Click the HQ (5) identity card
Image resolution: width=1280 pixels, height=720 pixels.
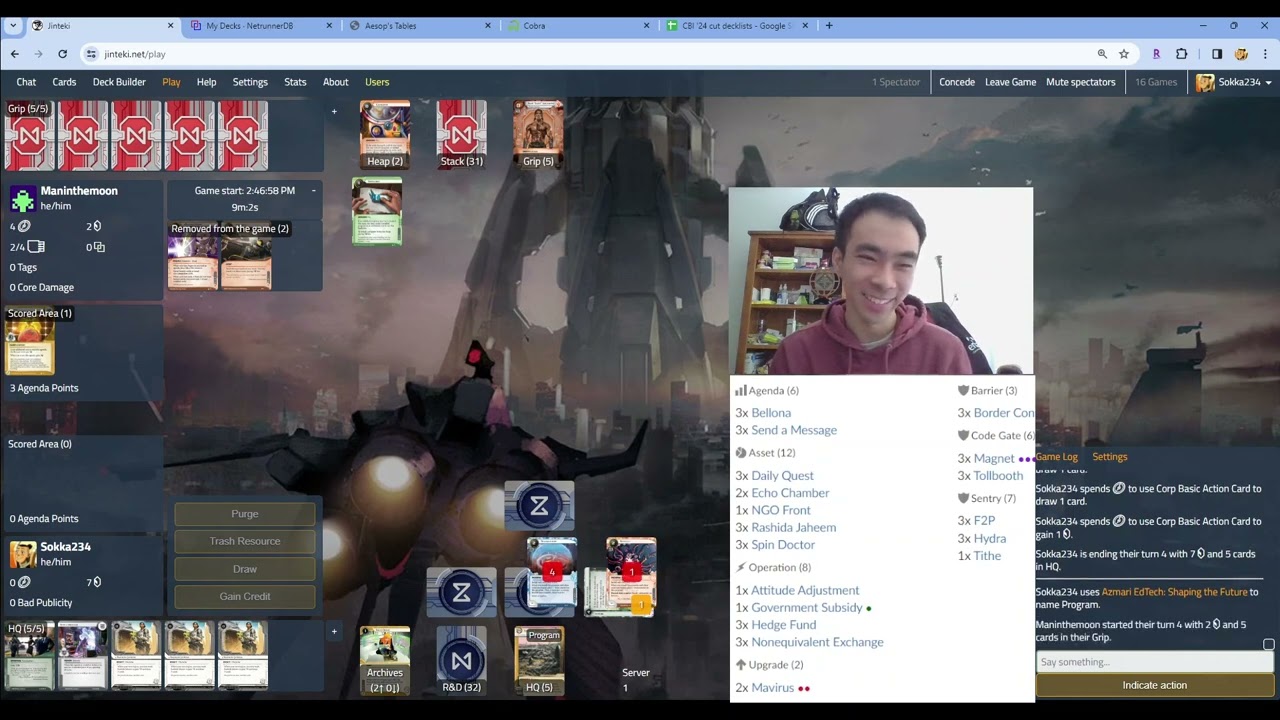coord(538,660)
